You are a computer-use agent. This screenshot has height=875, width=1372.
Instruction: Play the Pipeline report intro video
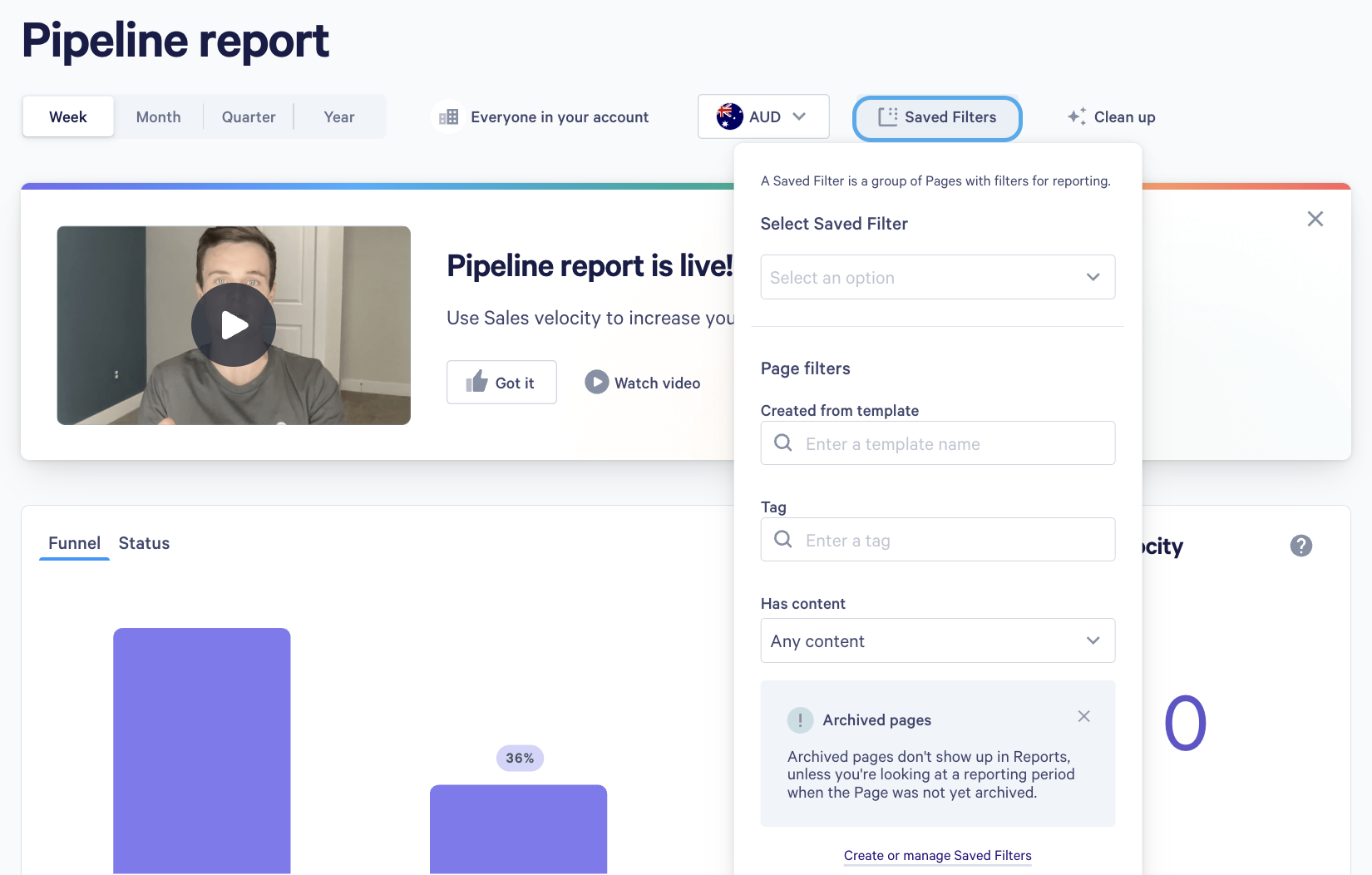[234, 325]
